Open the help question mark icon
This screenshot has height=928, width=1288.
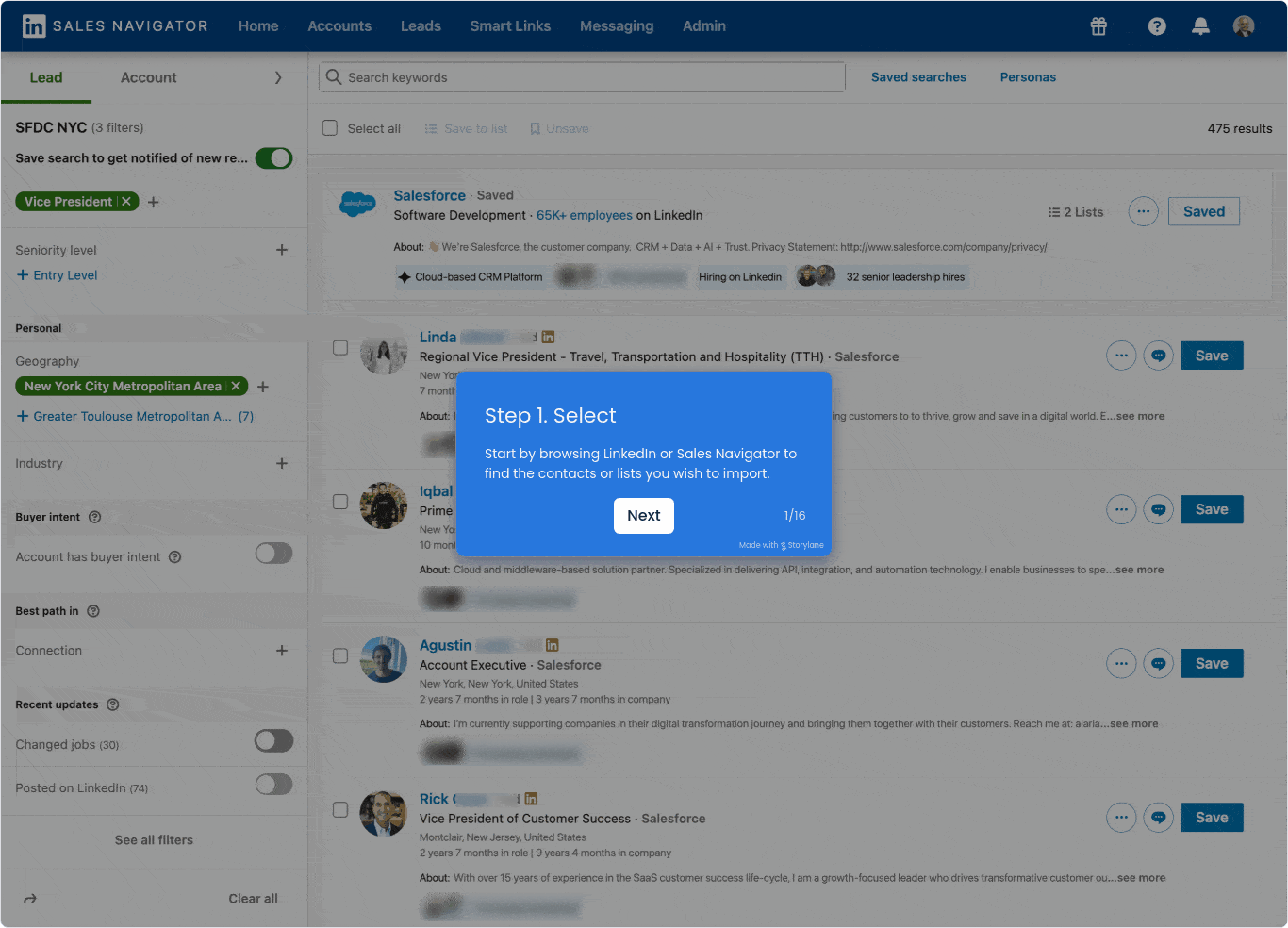pos(1157,26)
